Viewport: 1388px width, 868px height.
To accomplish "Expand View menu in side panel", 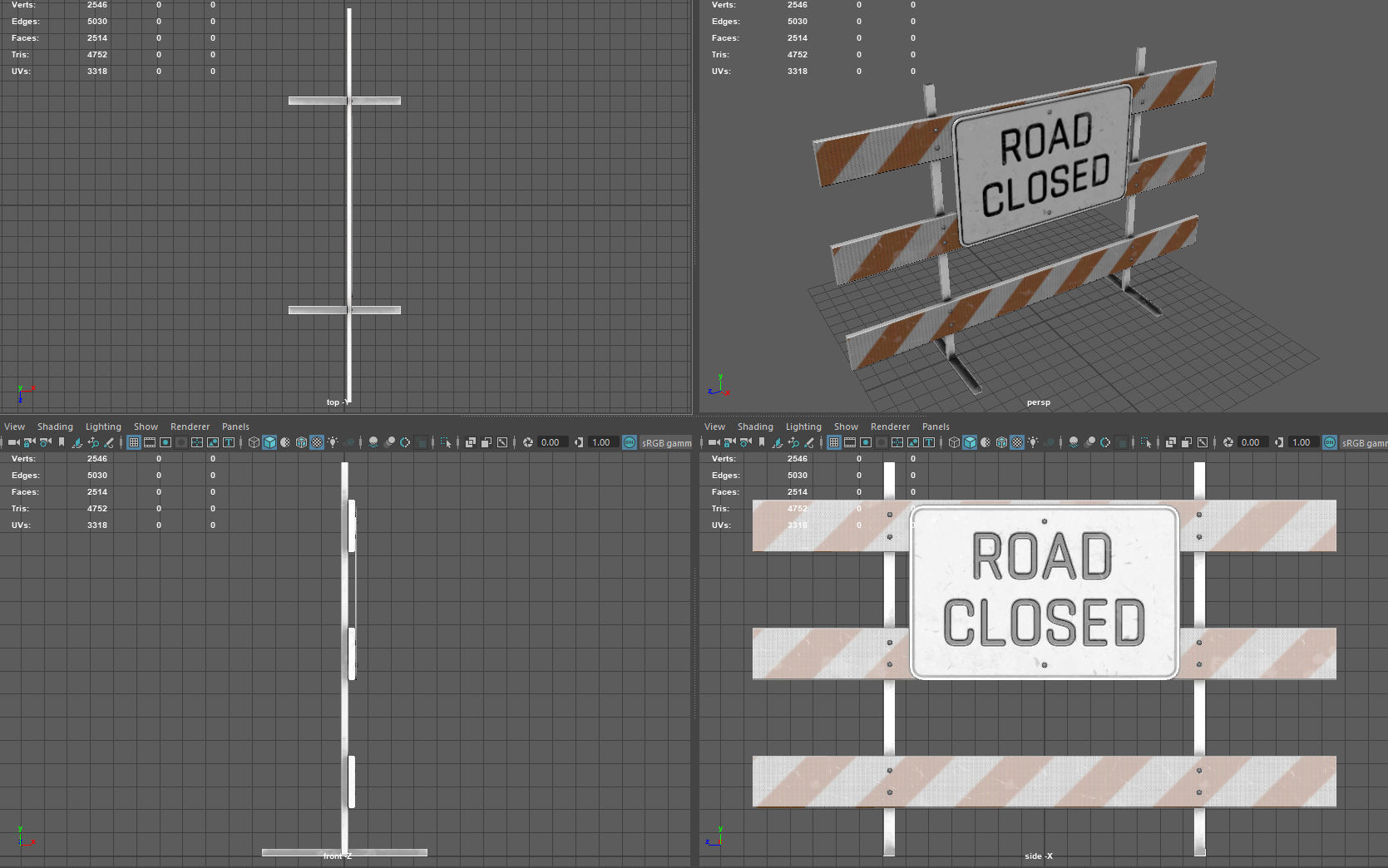I will 715,427.
